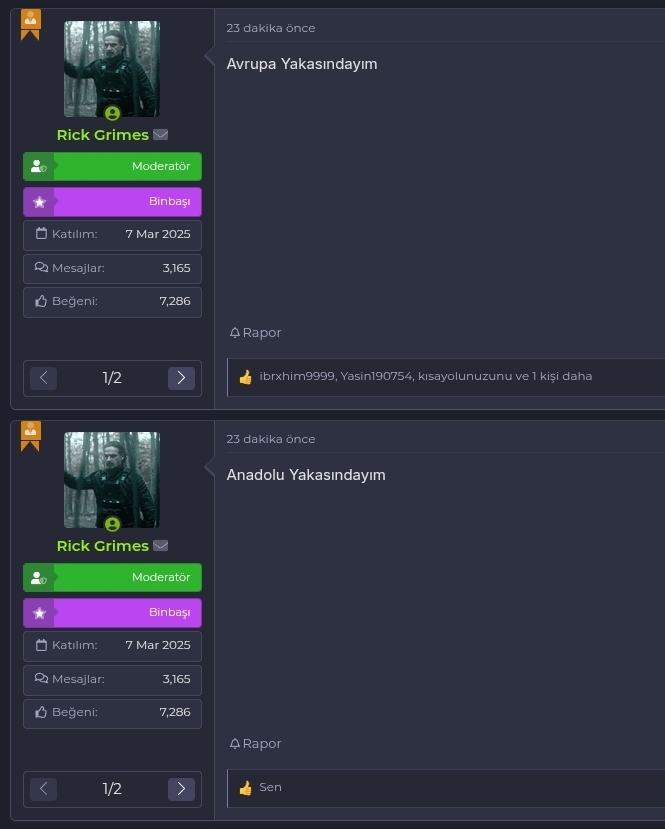Click the orange bookmark badge on second post
The height and width of the screenshot is (829, 665).
pyautogui.click(x=30, y=436)
